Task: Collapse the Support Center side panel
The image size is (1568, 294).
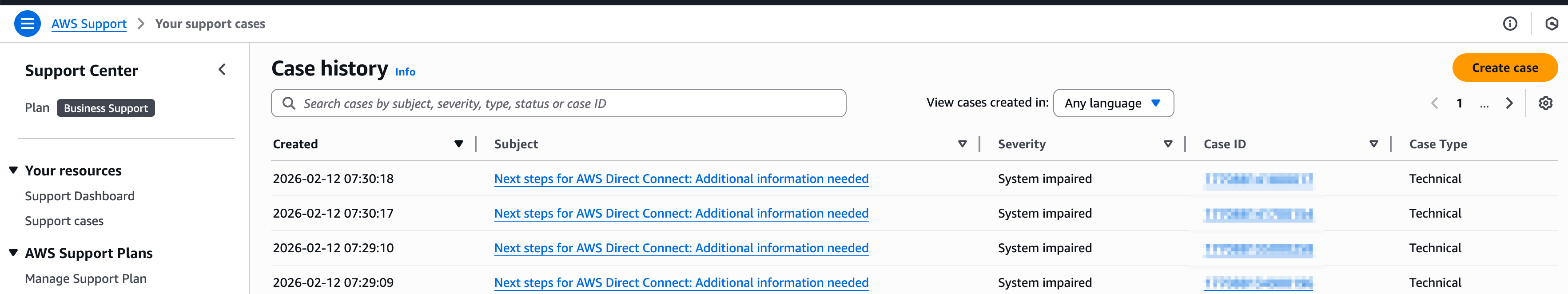Action: [222, 70]
